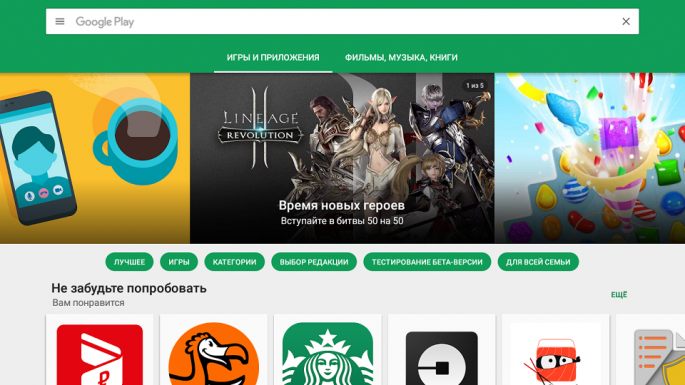Click the 1 из 5 banner counter

[x=474, y=86]
